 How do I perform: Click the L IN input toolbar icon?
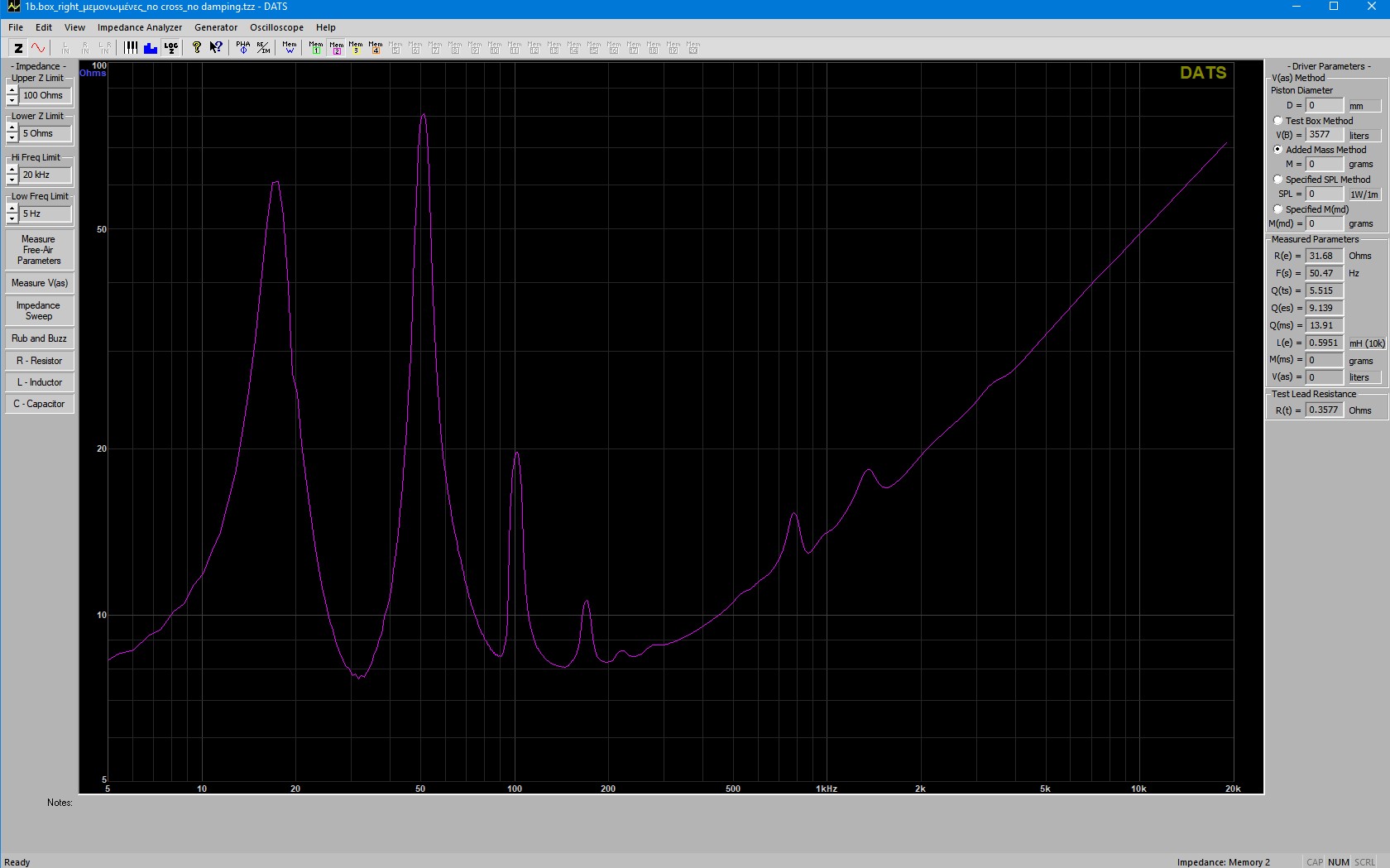(65, 48)
